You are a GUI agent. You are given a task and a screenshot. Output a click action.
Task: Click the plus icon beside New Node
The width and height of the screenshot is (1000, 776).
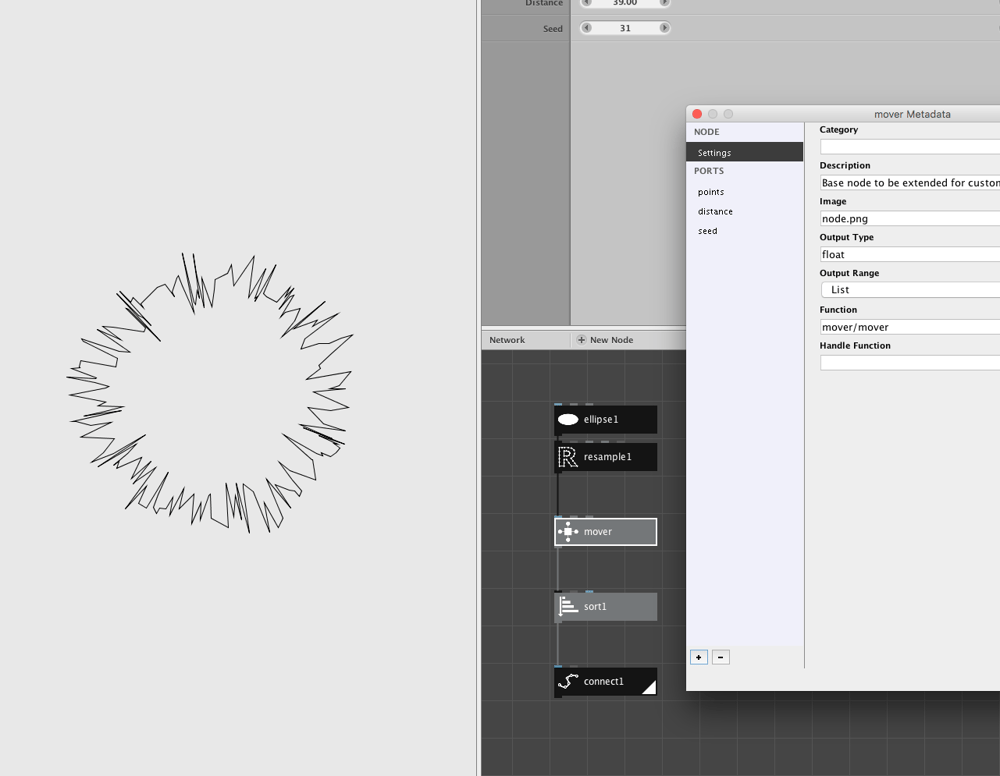click(581, 340)
